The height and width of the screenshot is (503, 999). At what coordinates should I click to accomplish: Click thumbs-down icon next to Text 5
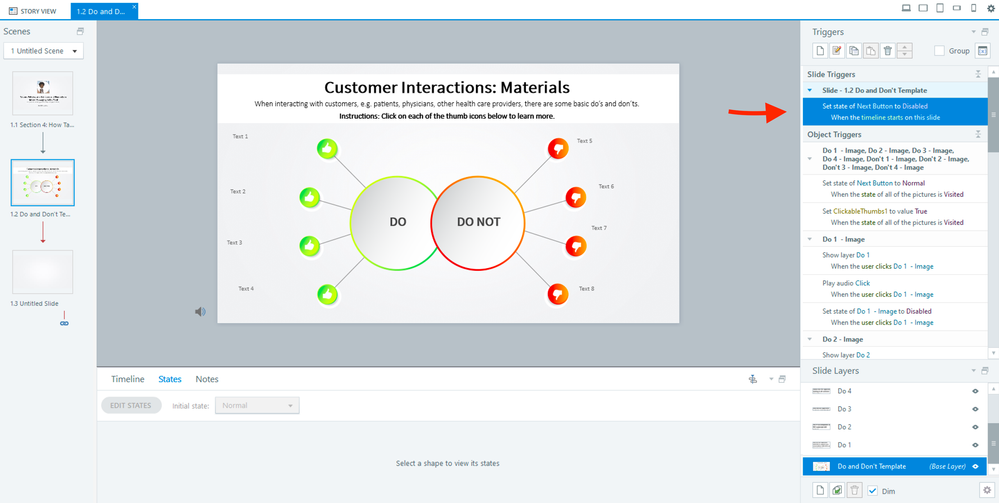558,149
